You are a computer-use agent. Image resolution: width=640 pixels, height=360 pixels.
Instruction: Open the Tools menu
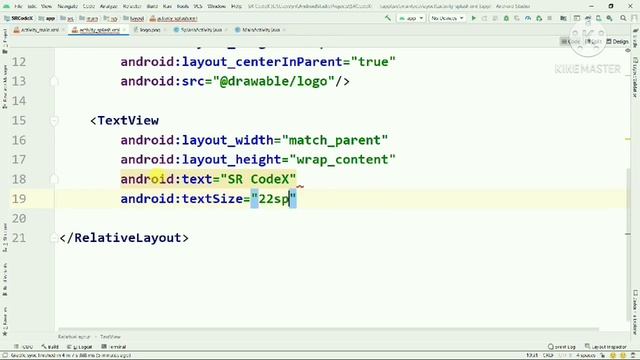pyautogui.click(x=182, y=7)
